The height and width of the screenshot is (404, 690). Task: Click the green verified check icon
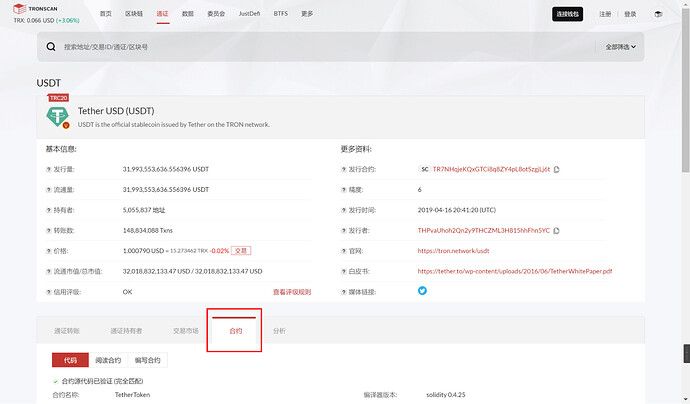(x=55, y=382)
